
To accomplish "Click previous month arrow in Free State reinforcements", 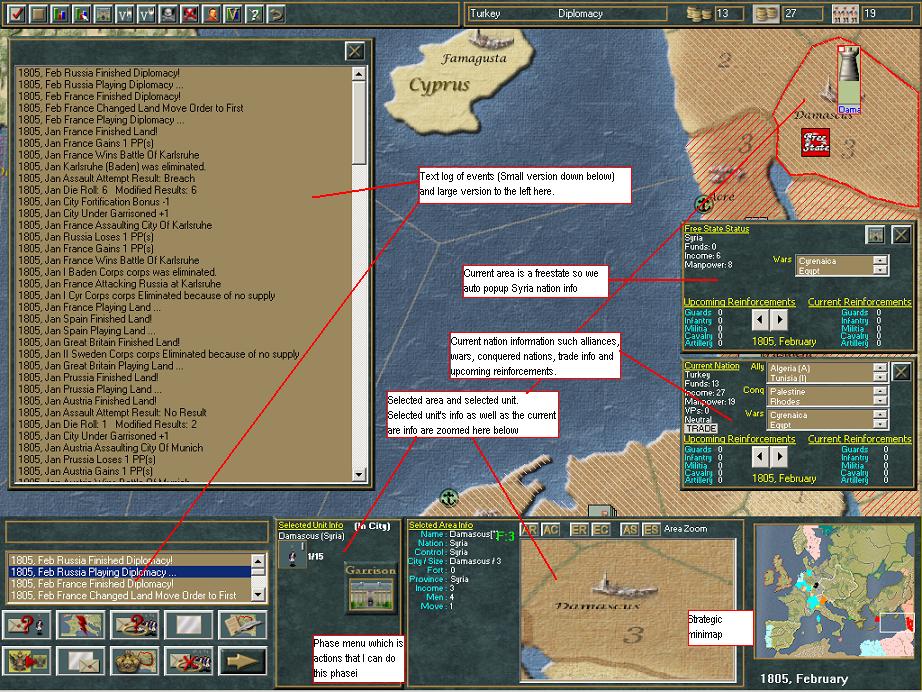I will [760, 319].
